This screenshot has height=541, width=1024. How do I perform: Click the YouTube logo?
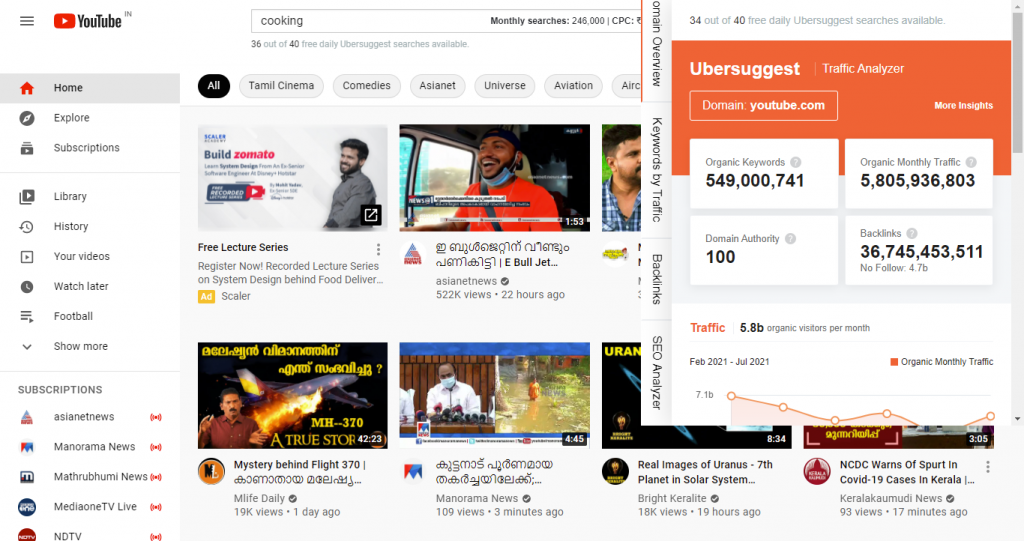(x=88, y=22)
